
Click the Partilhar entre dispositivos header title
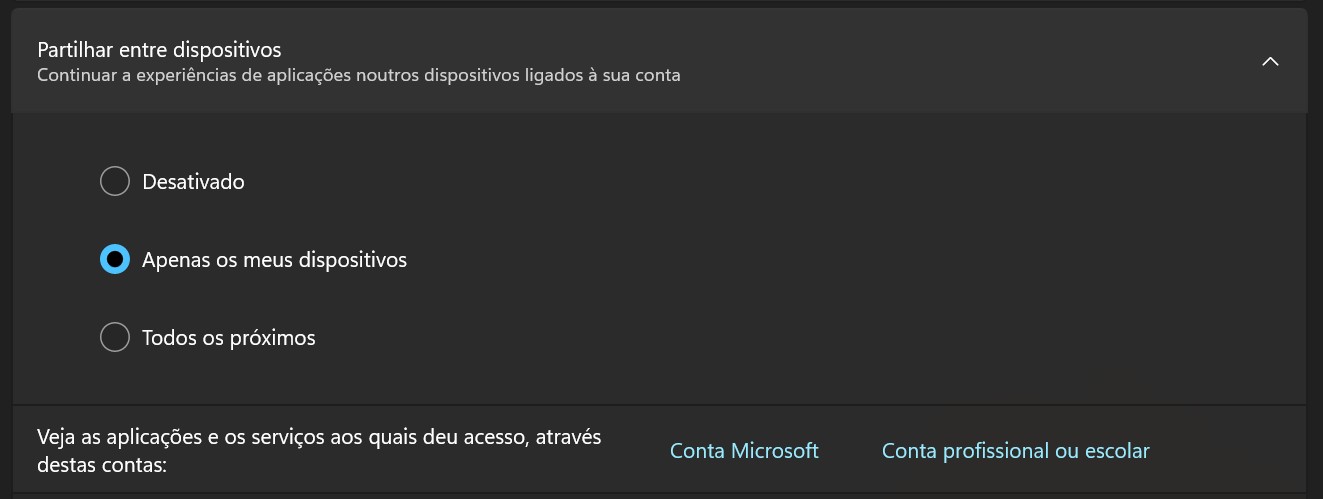pyautogui.click(x=159, y=49)
